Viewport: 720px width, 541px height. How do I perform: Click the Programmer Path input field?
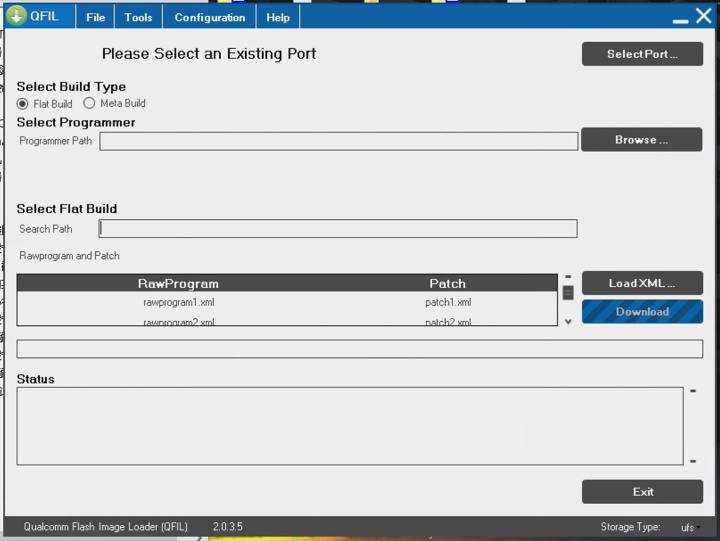[x=338, y=141]
